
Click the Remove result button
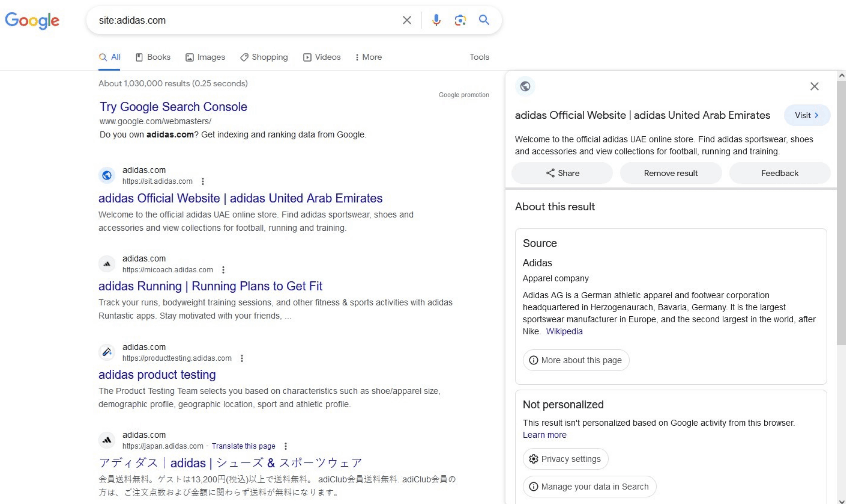671,173
